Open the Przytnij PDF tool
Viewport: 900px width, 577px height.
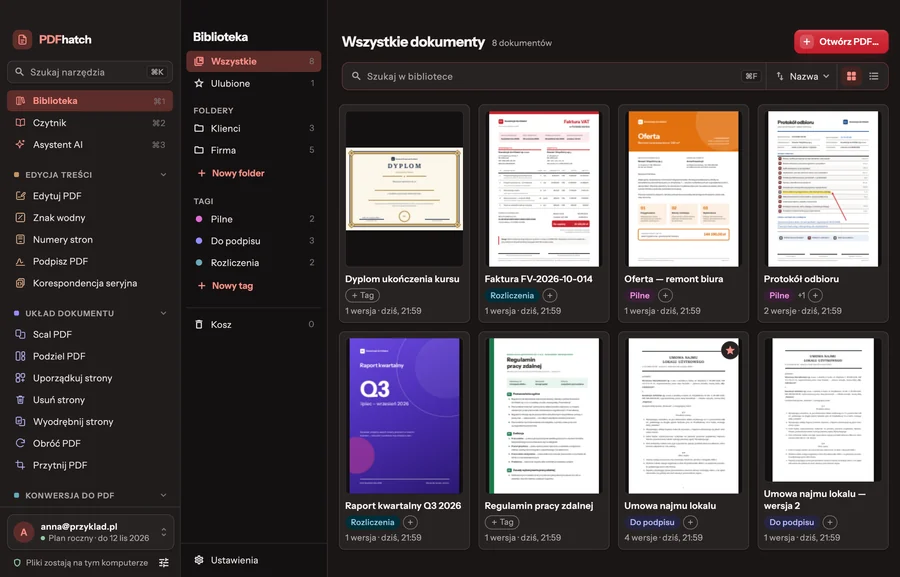click(90, 465)
